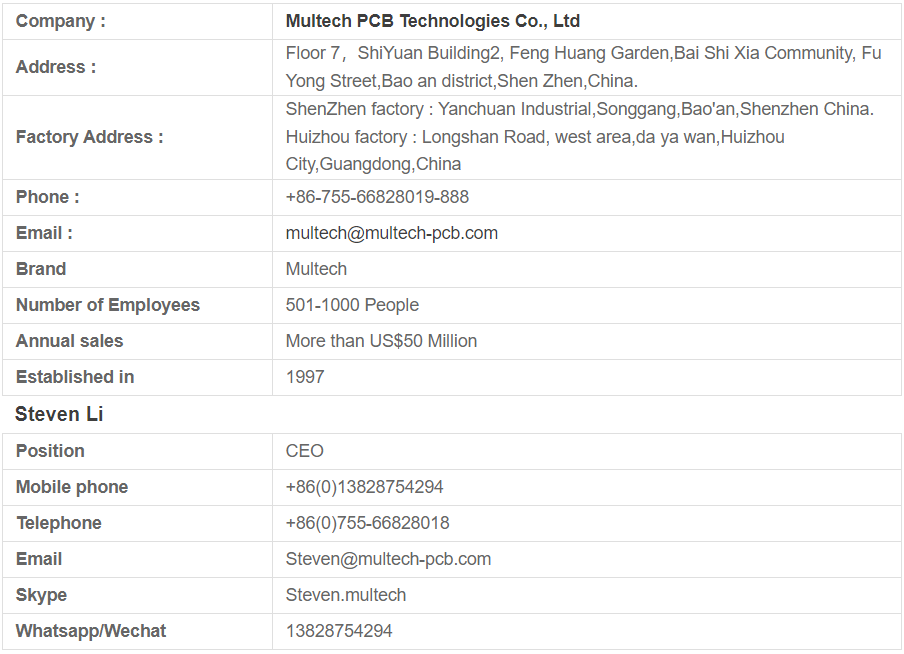The width and height of the screenshot is (904, 654).
Task: Click the Number of Employees label
Action: point(108,305)
